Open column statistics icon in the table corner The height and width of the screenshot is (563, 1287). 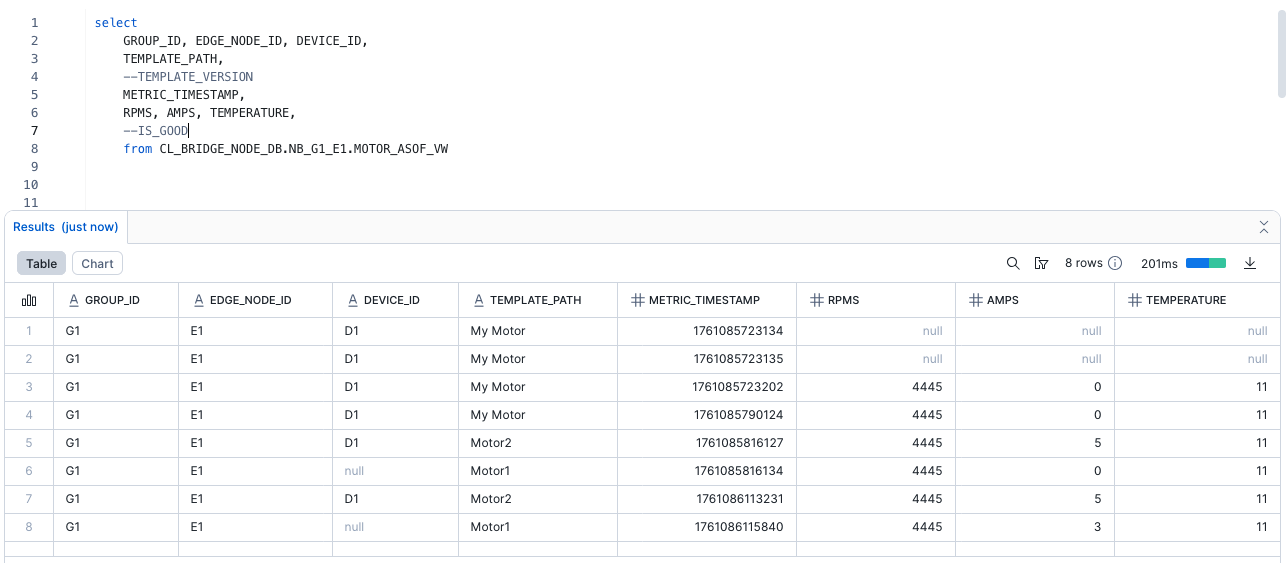coord(29,300)
